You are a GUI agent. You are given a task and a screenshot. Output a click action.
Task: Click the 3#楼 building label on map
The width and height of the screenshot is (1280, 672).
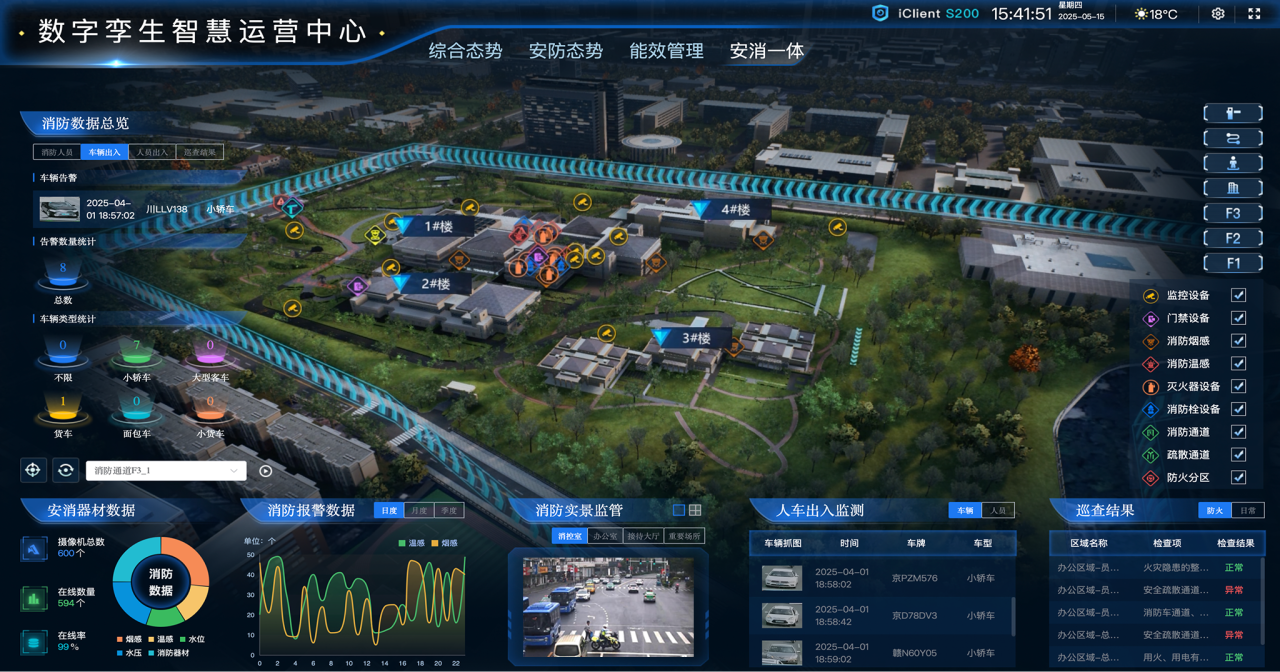pyautogui.click(x=696, y=338)
